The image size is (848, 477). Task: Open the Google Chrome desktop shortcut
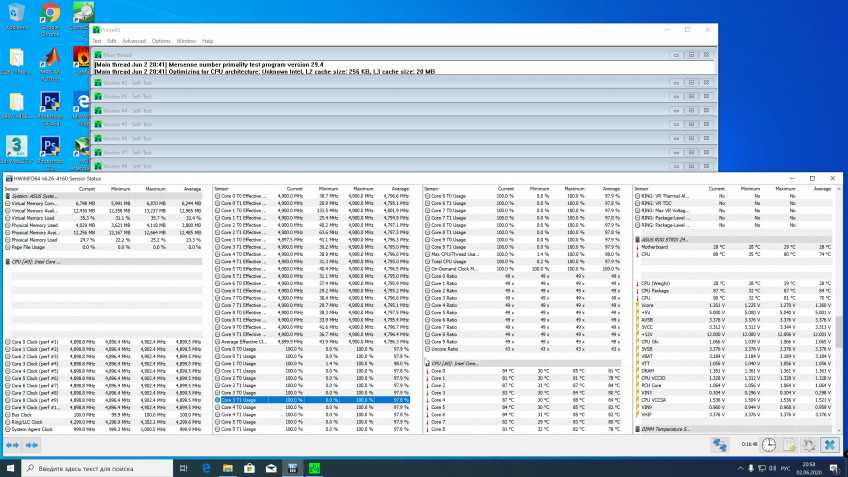coord(49,15)
